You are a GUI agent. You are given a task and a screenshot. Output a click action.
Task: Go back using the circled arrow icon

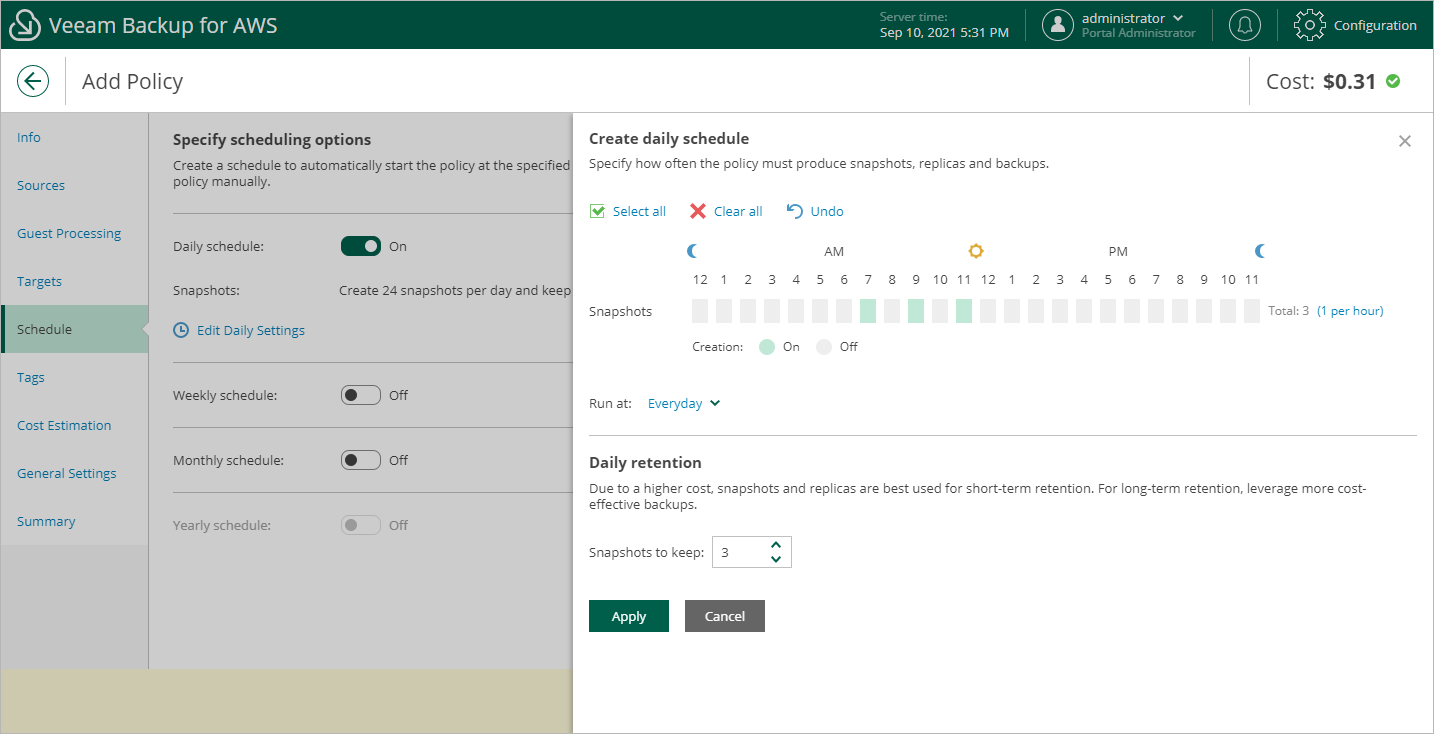point(33,81)
